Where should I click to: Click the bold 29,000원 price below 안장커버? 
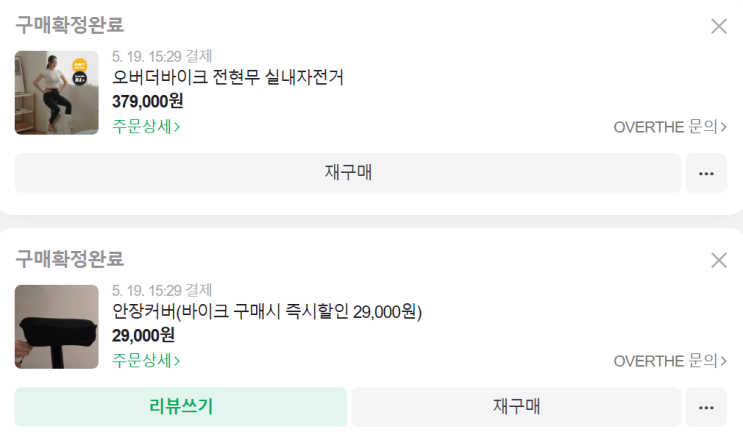(x=143, y=335)
